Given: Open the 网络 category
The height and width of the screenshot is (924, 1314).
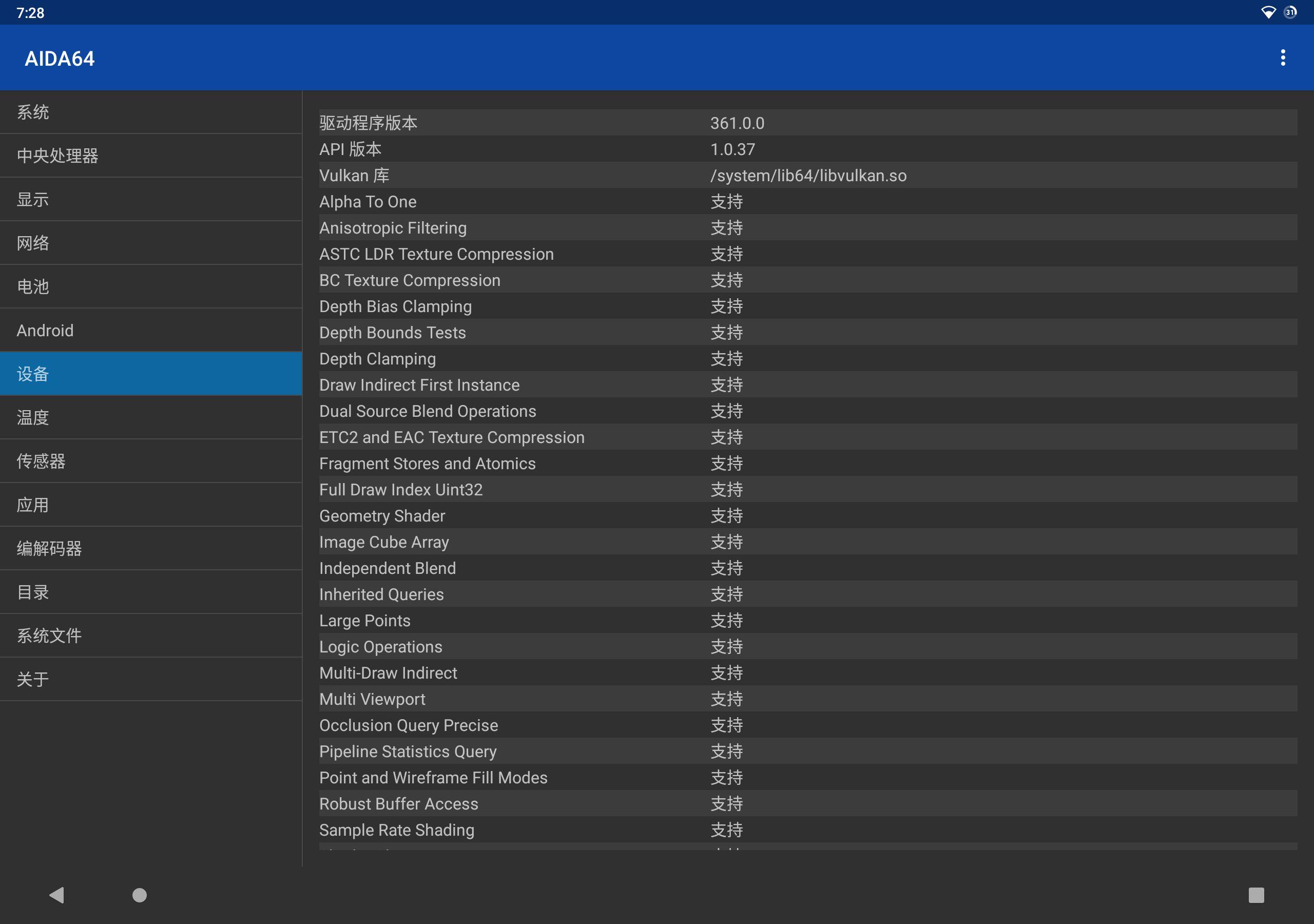Looking at the screenshot, I should click(x=150, y=243).
